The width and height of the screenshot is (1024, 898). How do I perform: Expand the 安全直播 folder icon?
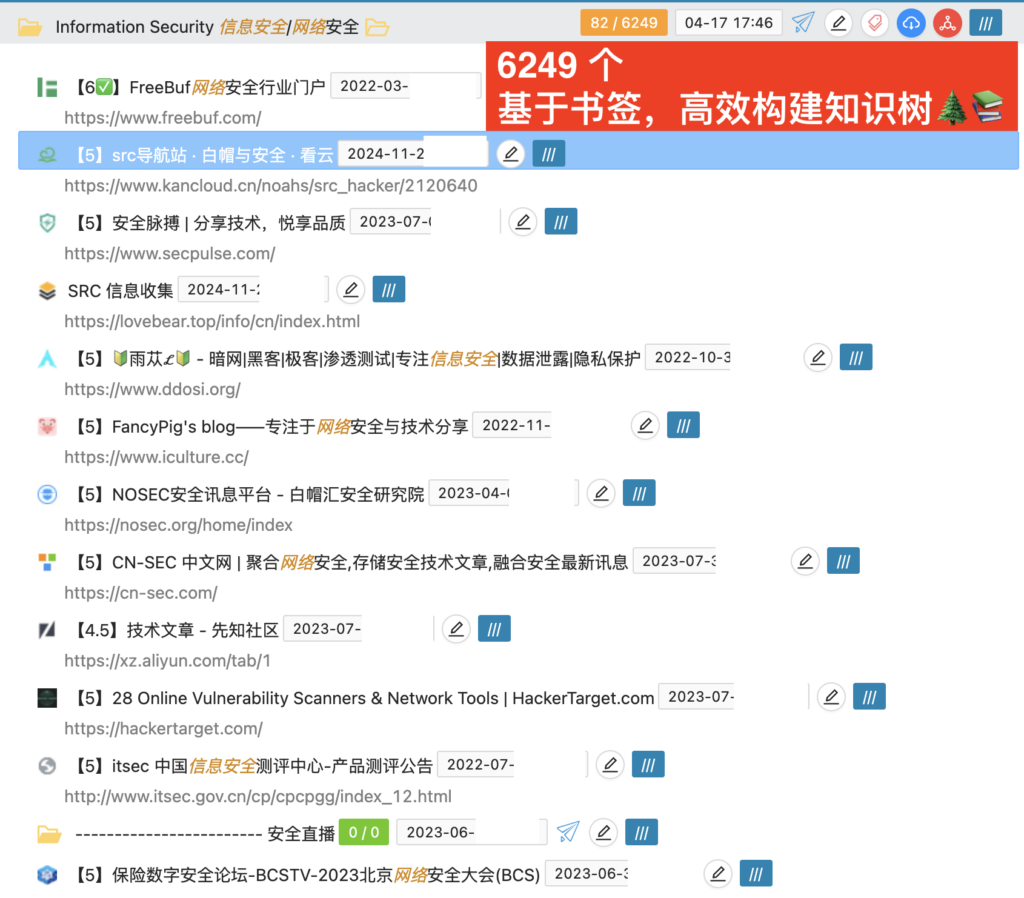click(49, 834)
